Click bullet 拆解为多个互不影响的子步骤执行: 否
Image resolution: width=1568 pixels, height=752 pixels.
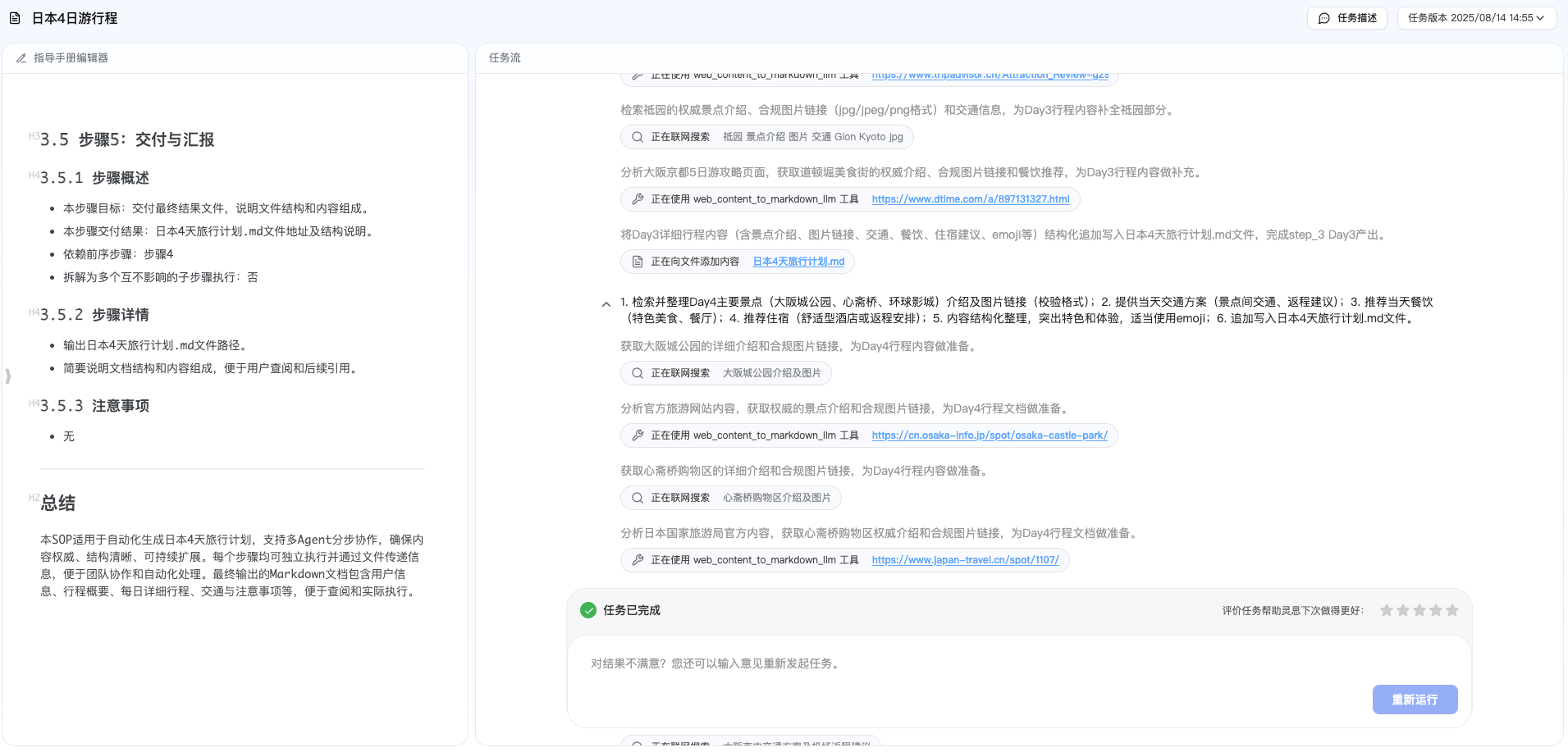point(160,277)
